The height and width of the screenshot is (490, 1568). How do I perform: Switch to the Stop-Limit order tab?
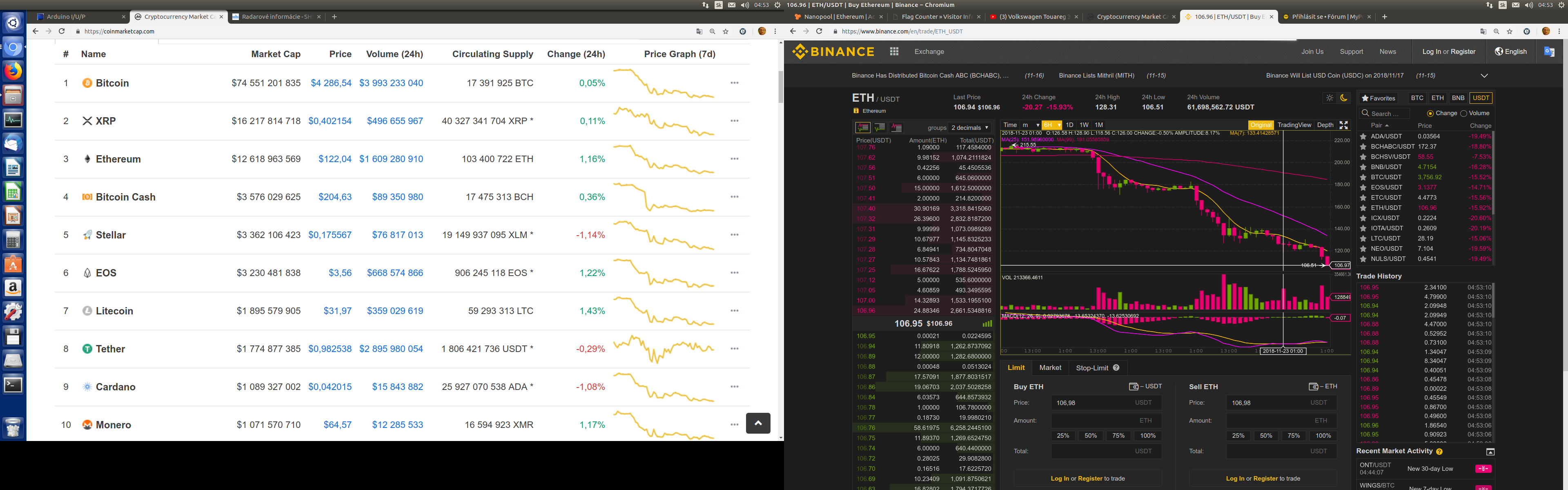[x=1092, y=367]
